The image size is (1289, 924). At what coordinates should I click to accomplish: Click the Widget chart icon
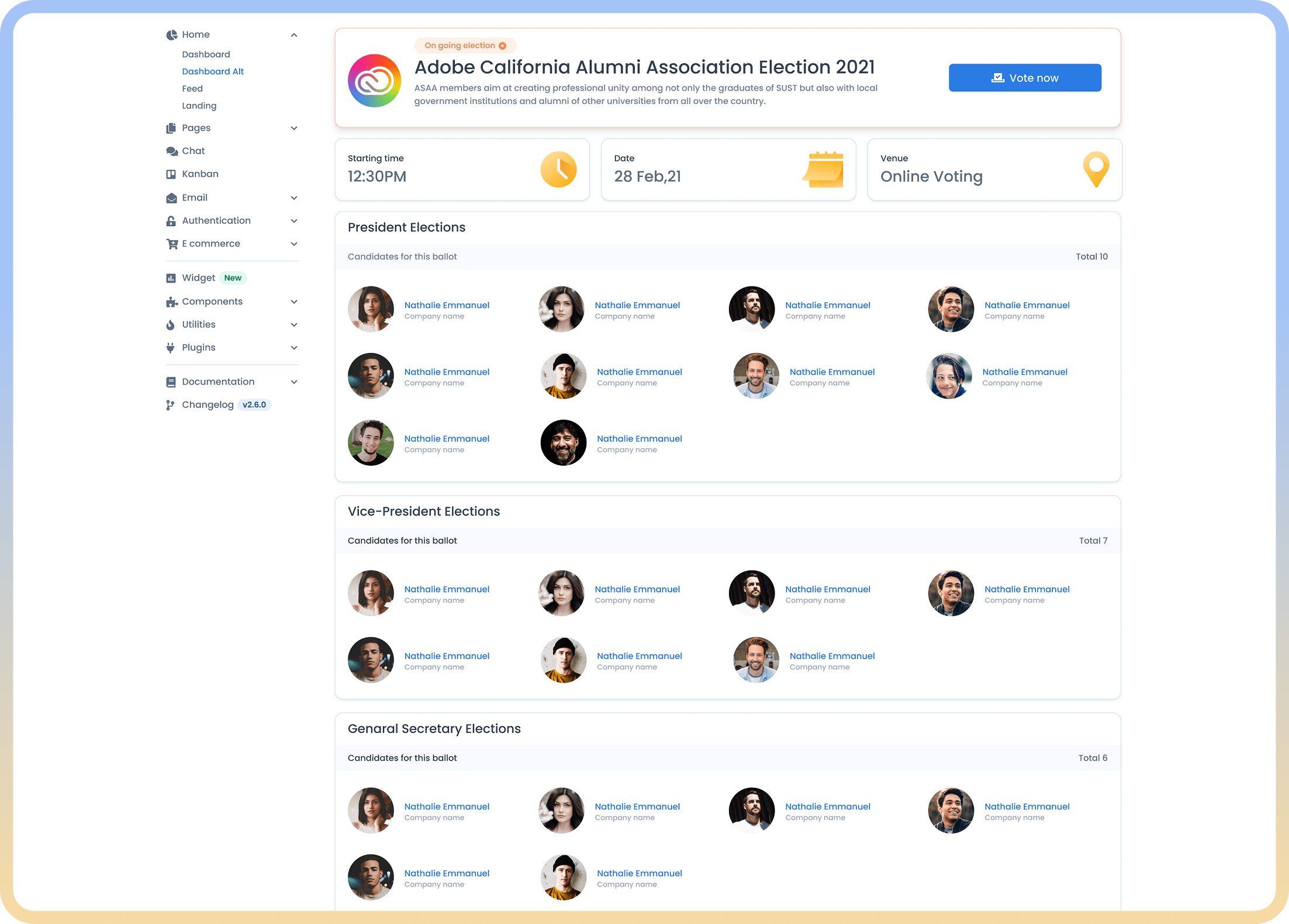[x=171, y=278]
